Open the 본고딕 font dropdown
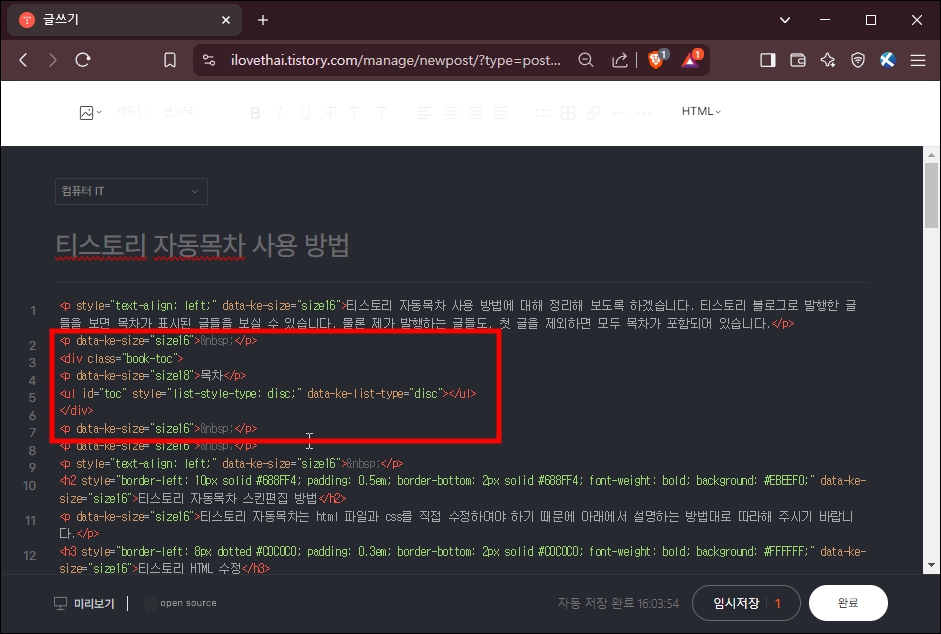This screenshot has height=634, width=941. coord(182,111)
